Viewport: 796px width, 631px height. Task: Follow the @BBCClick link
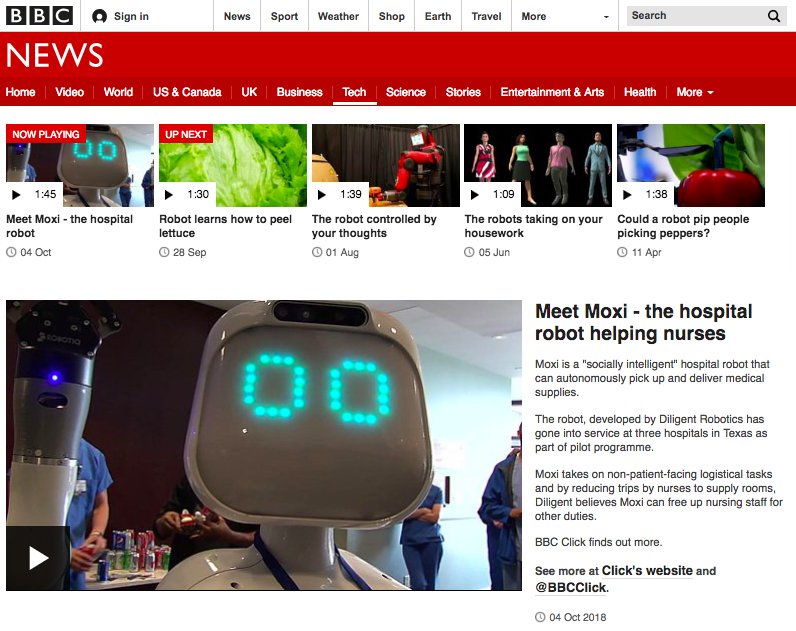571,587
